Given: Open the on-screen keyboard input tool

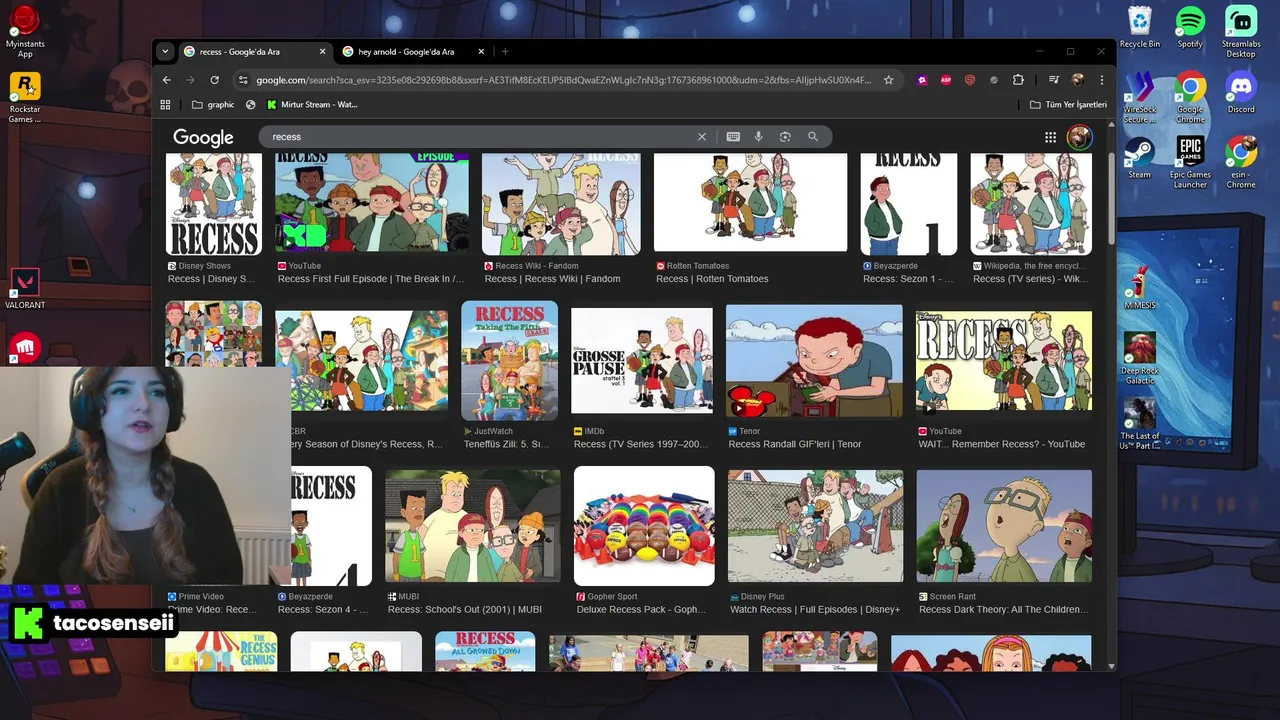Looking at the screenshot, I should [733, 137].
